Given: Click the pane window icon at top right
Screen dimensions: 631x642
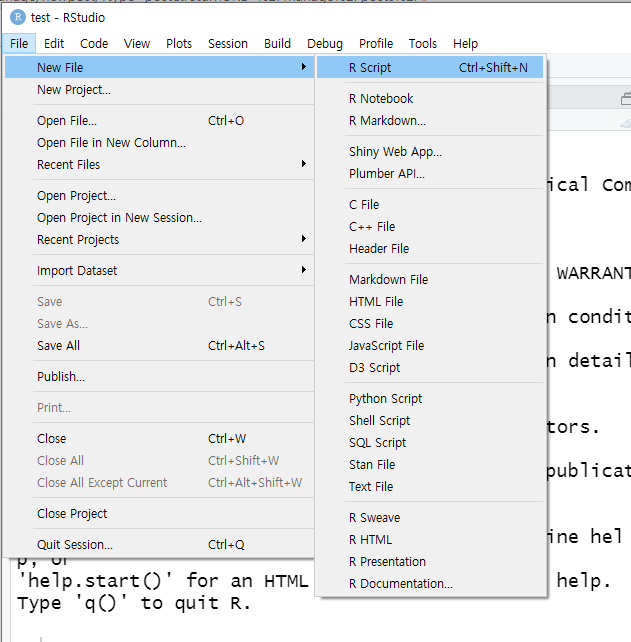Looking at the screenshot, I should point(626,99).
